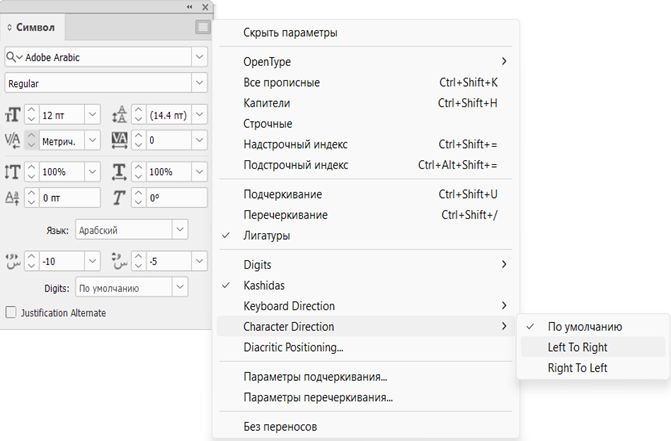
Task: Step the tracking stepper arrows
Action: coord(138,140)
